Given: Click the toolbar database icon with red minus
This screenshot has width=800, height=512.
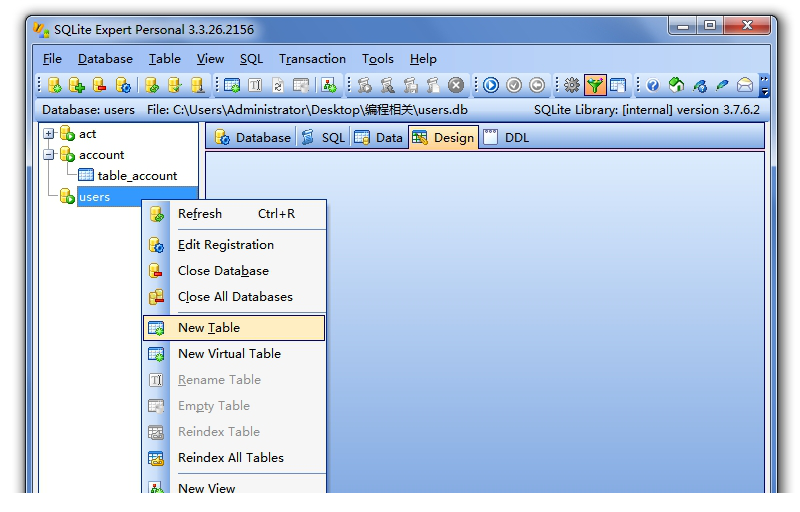Looking at the screenshot, I should point(99,85).
